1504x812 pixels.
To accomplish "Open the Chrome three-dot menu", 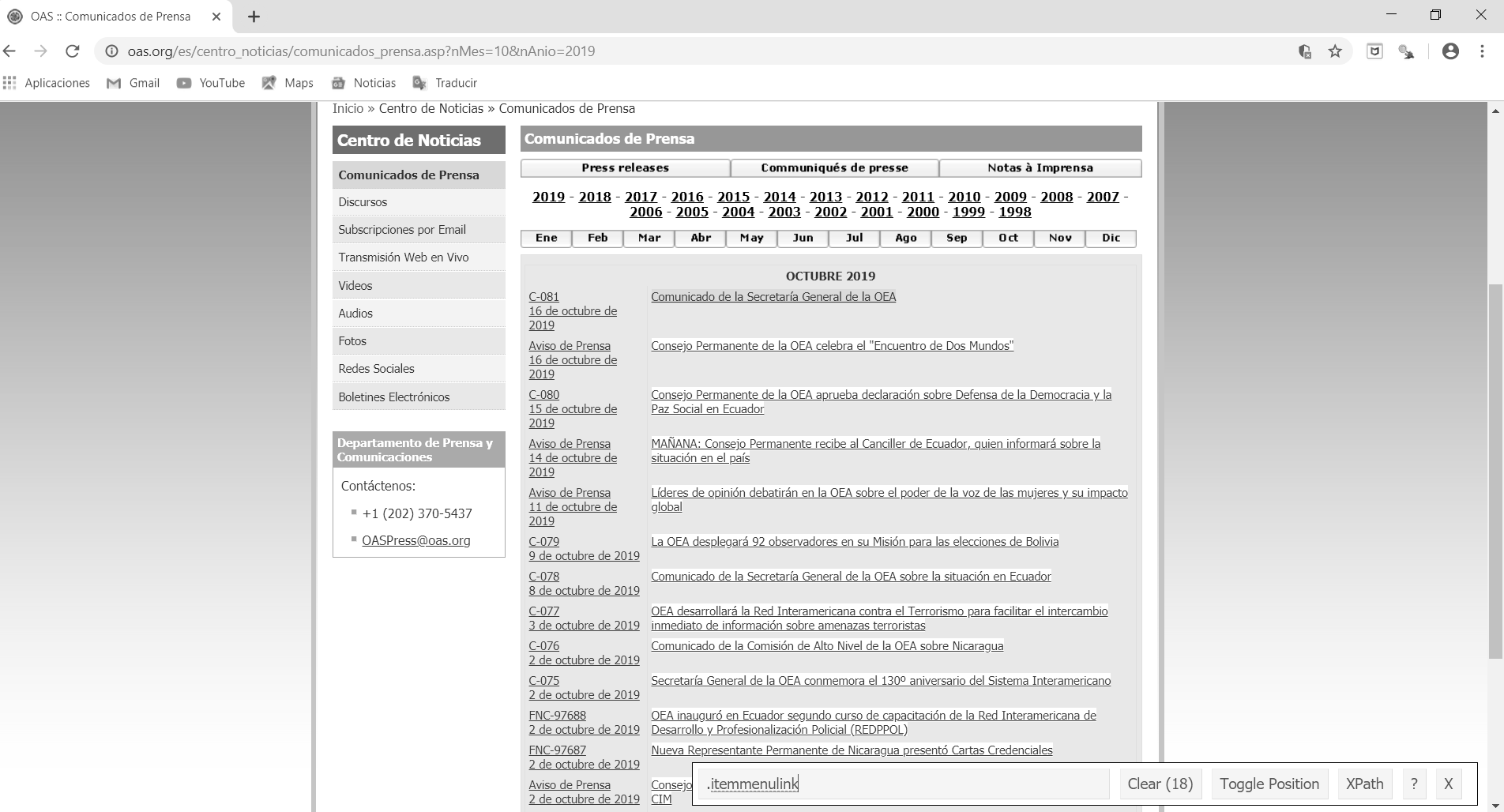I will (x=1482, y=51).
